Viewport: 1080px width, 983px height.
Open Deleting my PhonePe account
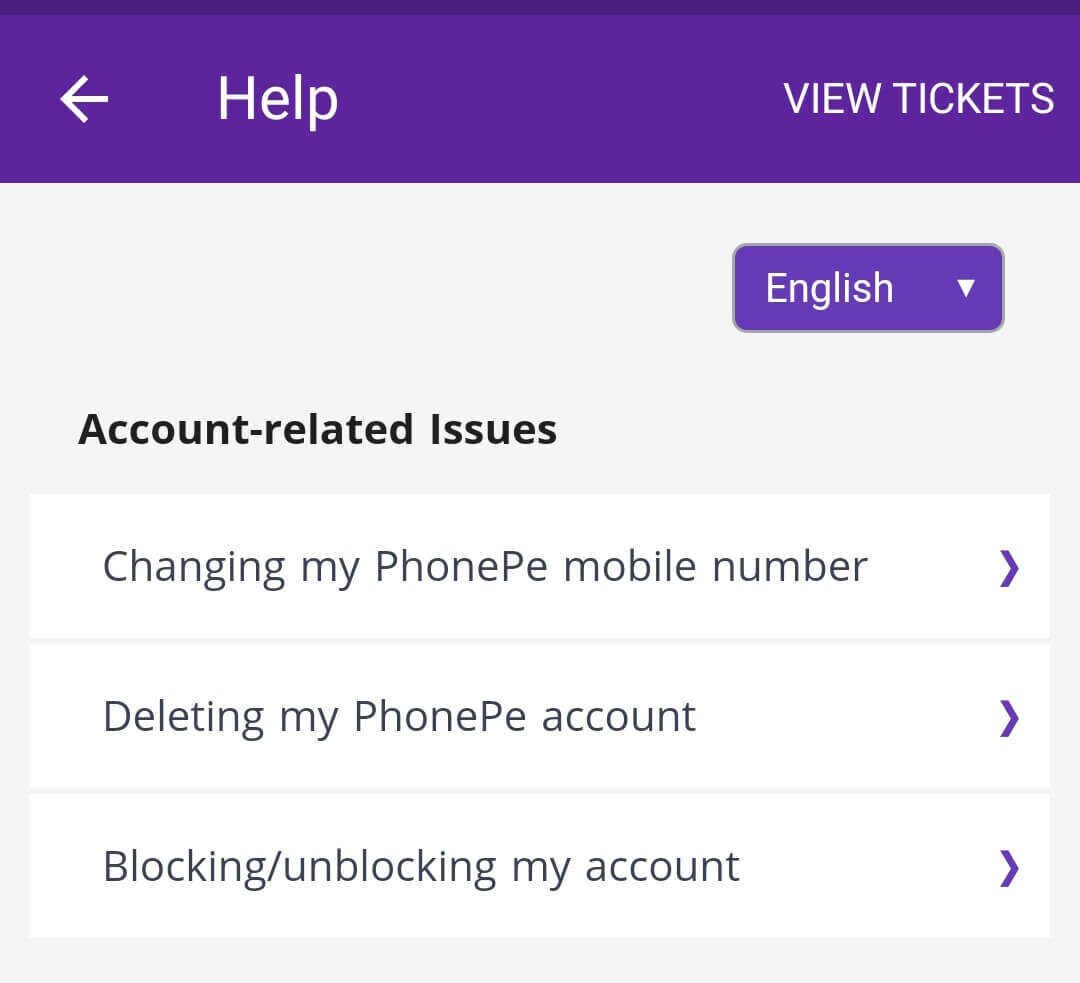tap(399, 717)
